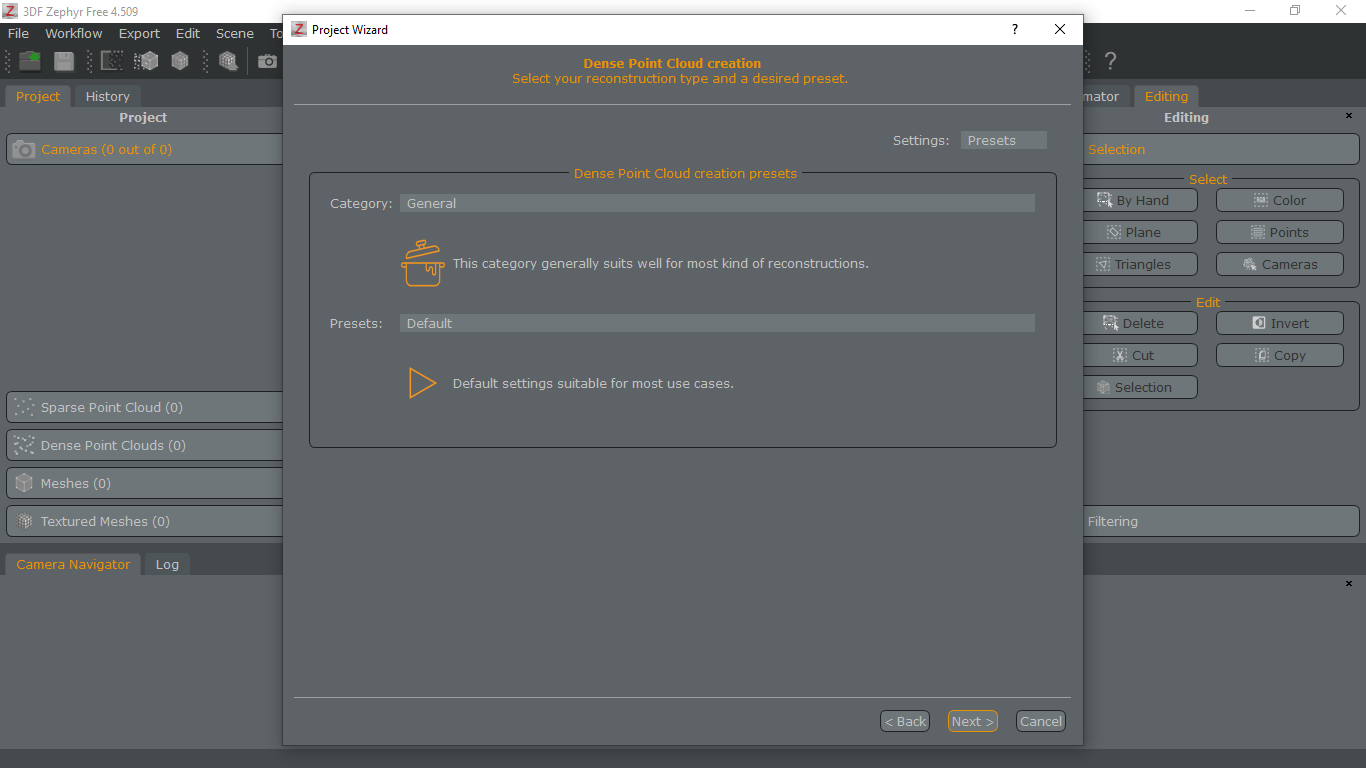Image resolution: width=1366 pixels, height=768 pixels.
Task: Expand the Dense Point Clouds (0) section
Action: tap(145, 445)
